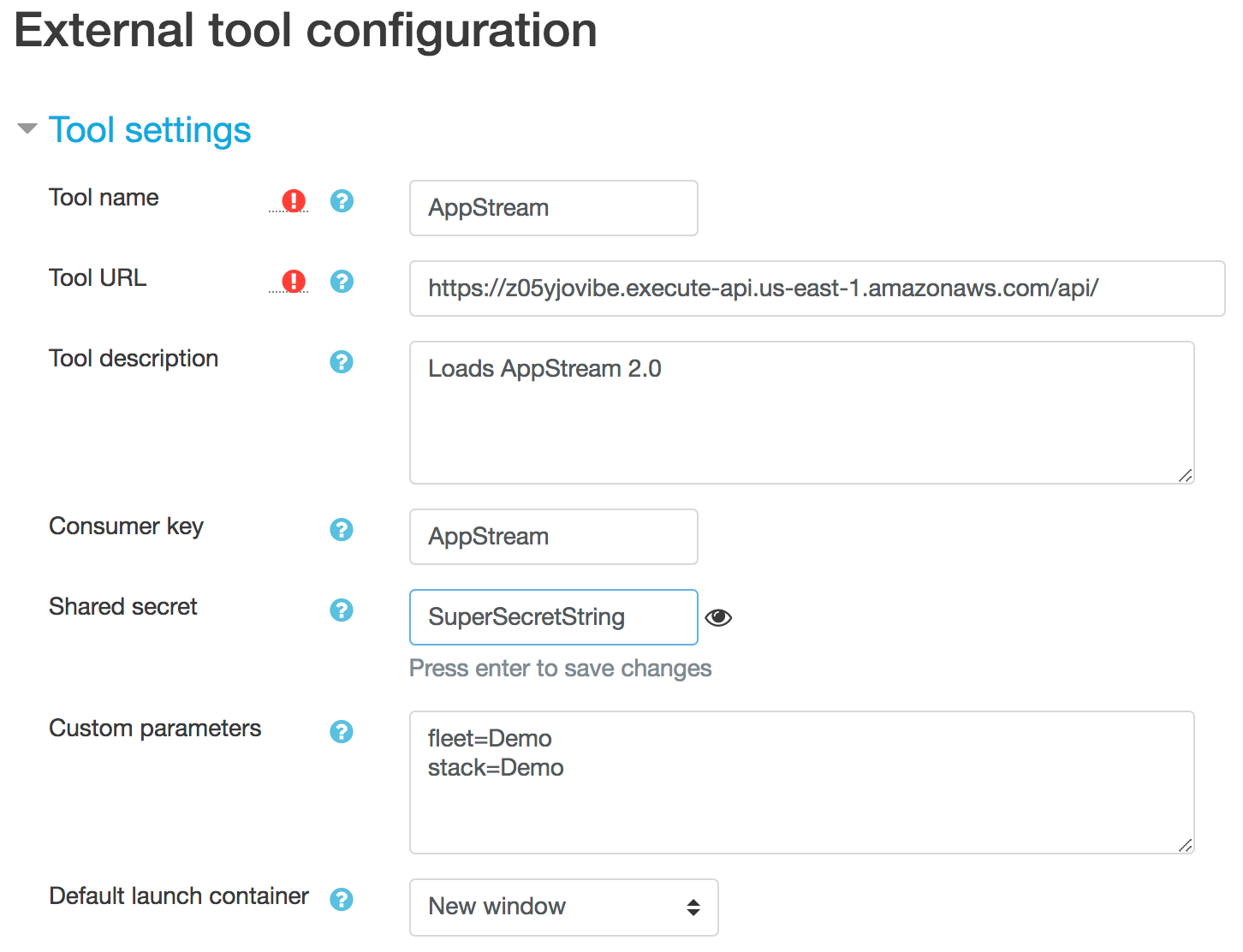Toggle Shared secret visibility eye icon
The image size is (1243, 952).
pyautogui.click(x=718, y=618)
